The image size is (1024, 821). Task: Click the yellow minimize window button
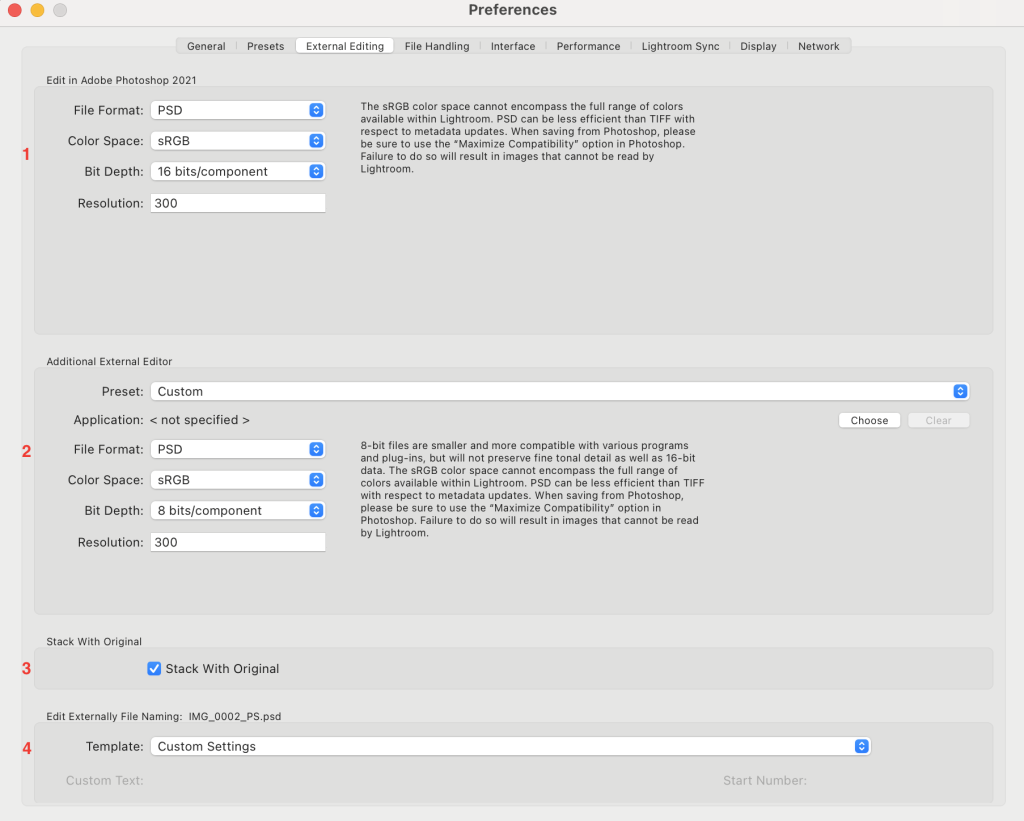[37, 10]
